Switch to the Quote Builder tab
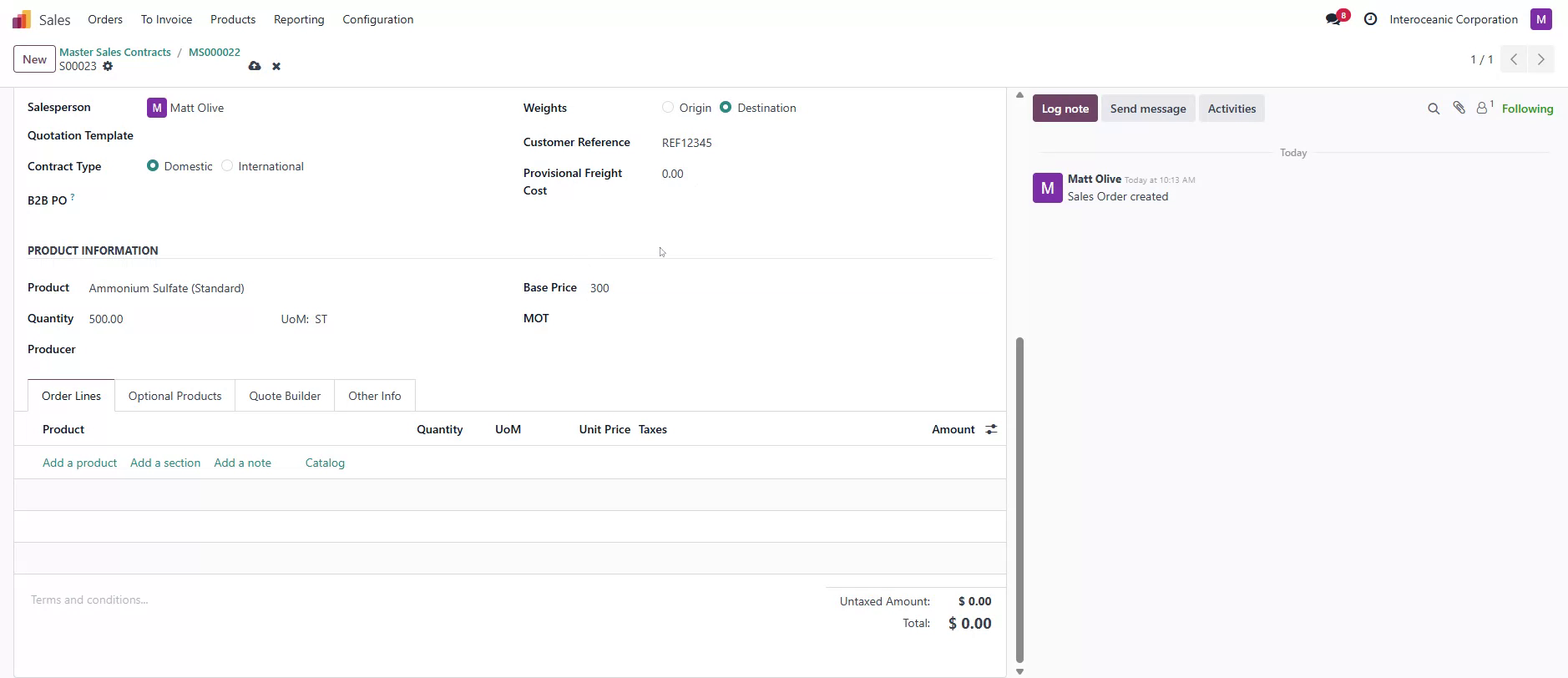This screenshot has height=678, width=1568. 285,396
